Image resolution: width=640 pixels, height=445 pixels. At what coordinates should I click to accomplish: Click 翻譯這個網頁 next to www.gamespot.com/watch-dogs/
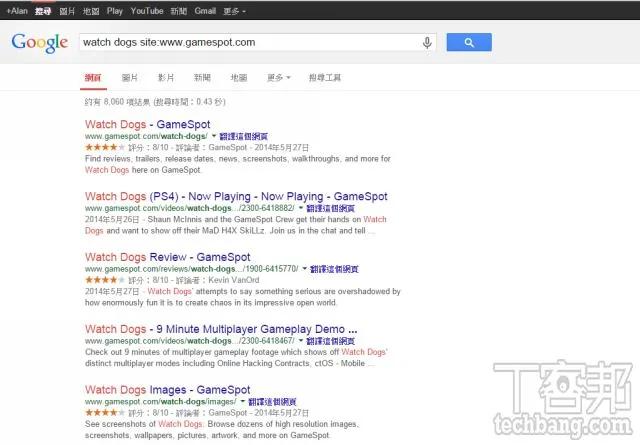tap(244, 136)
